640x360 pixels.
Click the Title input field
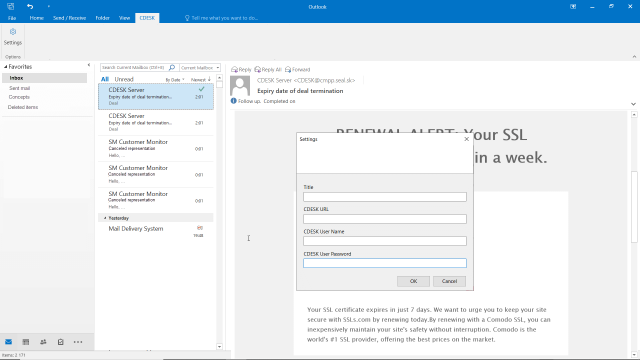(384, 197)
